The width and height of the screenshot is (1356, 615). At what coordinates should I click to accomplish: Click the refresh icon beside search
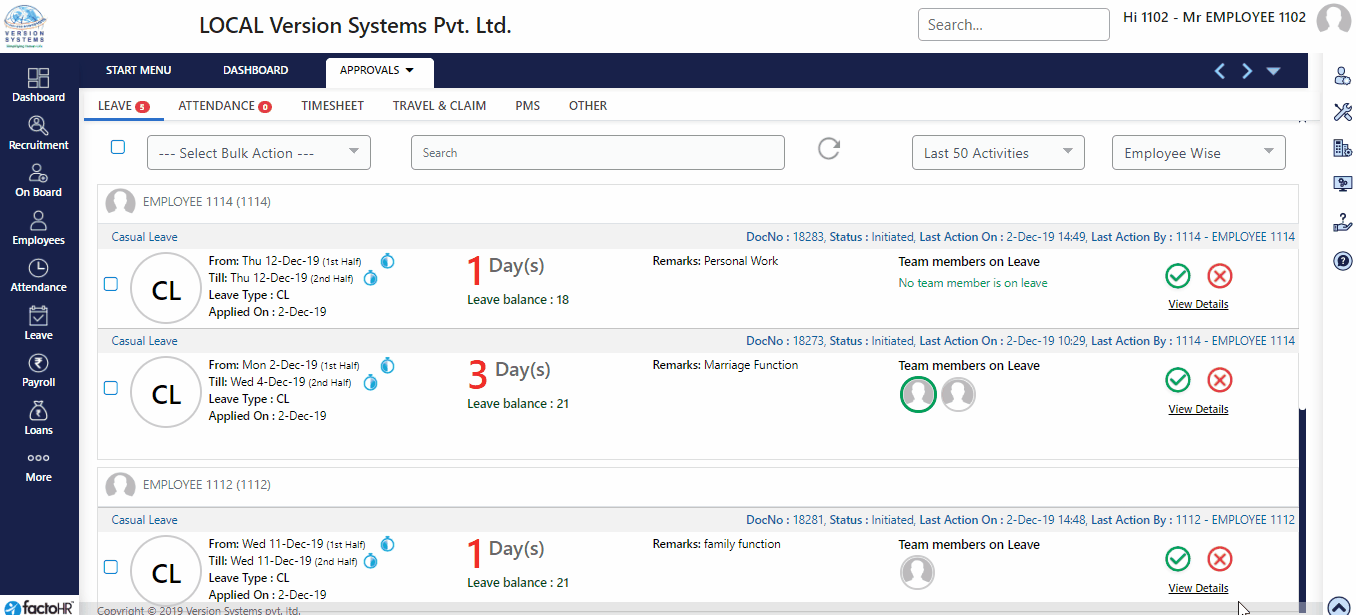[829, 149]
